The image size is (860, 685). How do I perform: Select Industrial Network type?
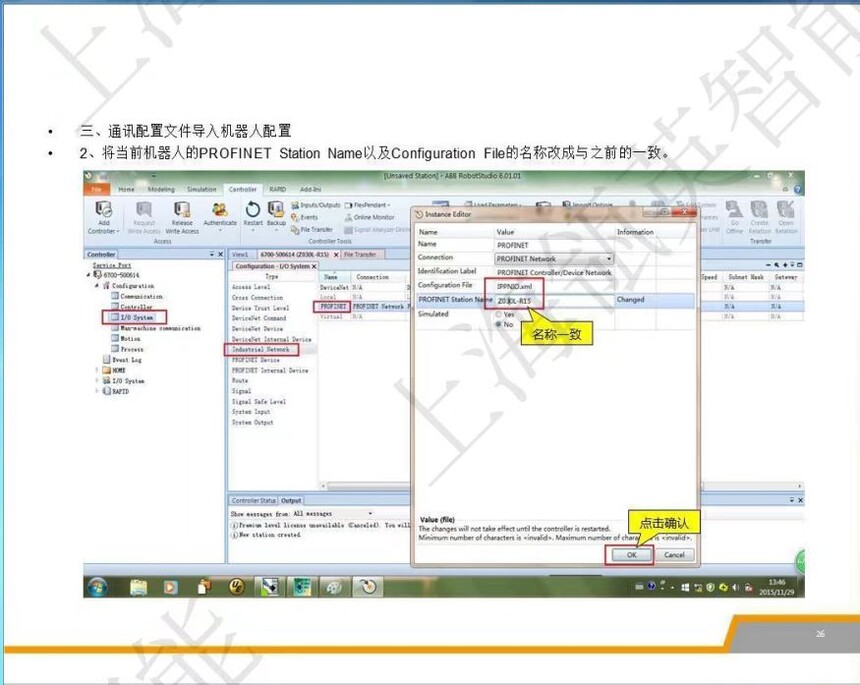coord(261,349)
